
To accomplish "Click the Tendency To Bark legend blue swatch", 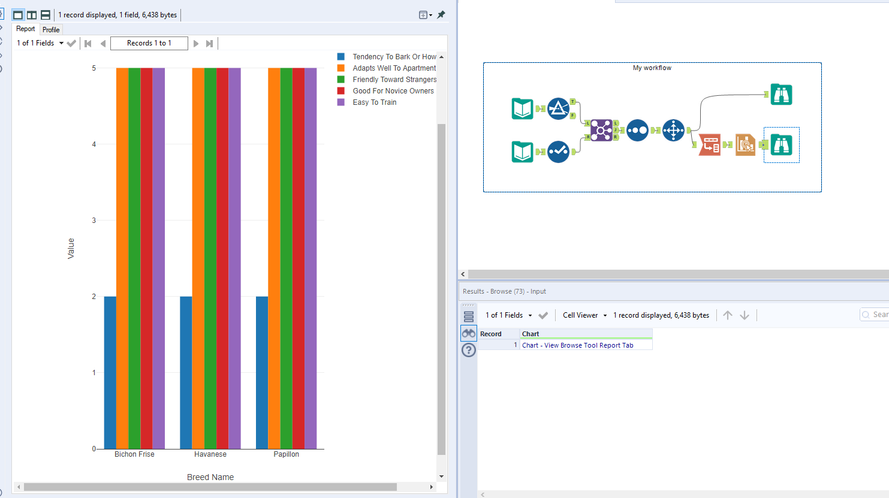I will coord(341,57).
